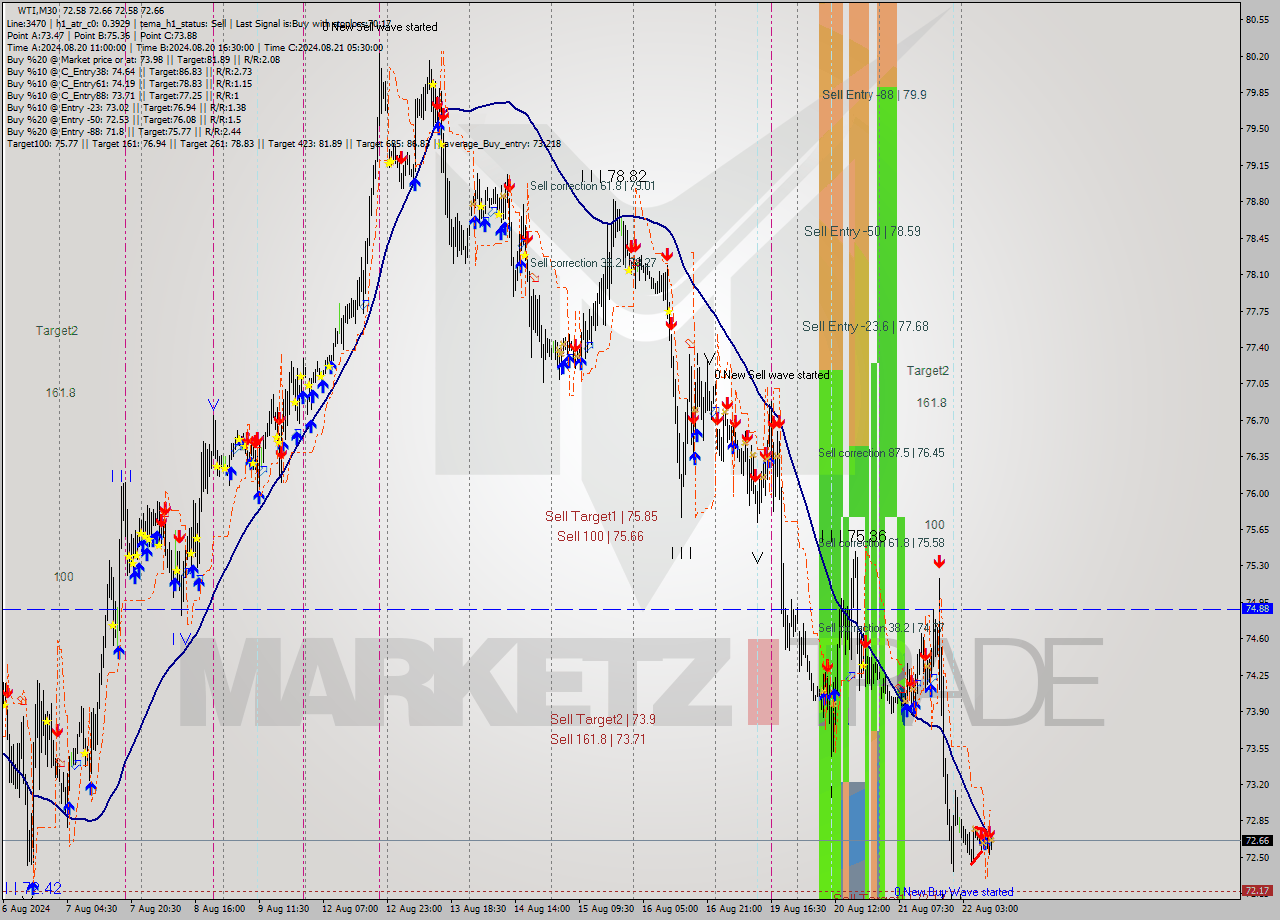Click the 73.90 price axis label
Image resolution: width=1280 pixels, height=920 pixels.
[x=1257, y=712]
